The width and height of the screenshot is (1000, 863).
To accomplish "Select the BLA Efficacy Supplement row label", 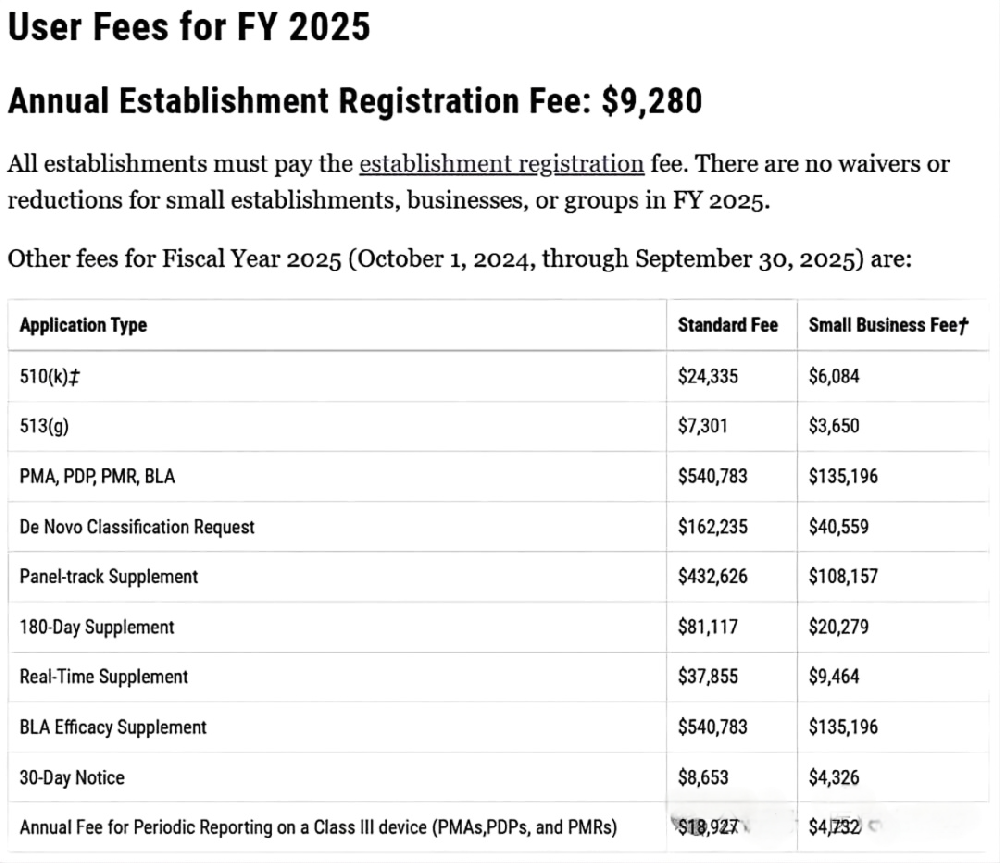I will tap(113, 727).
